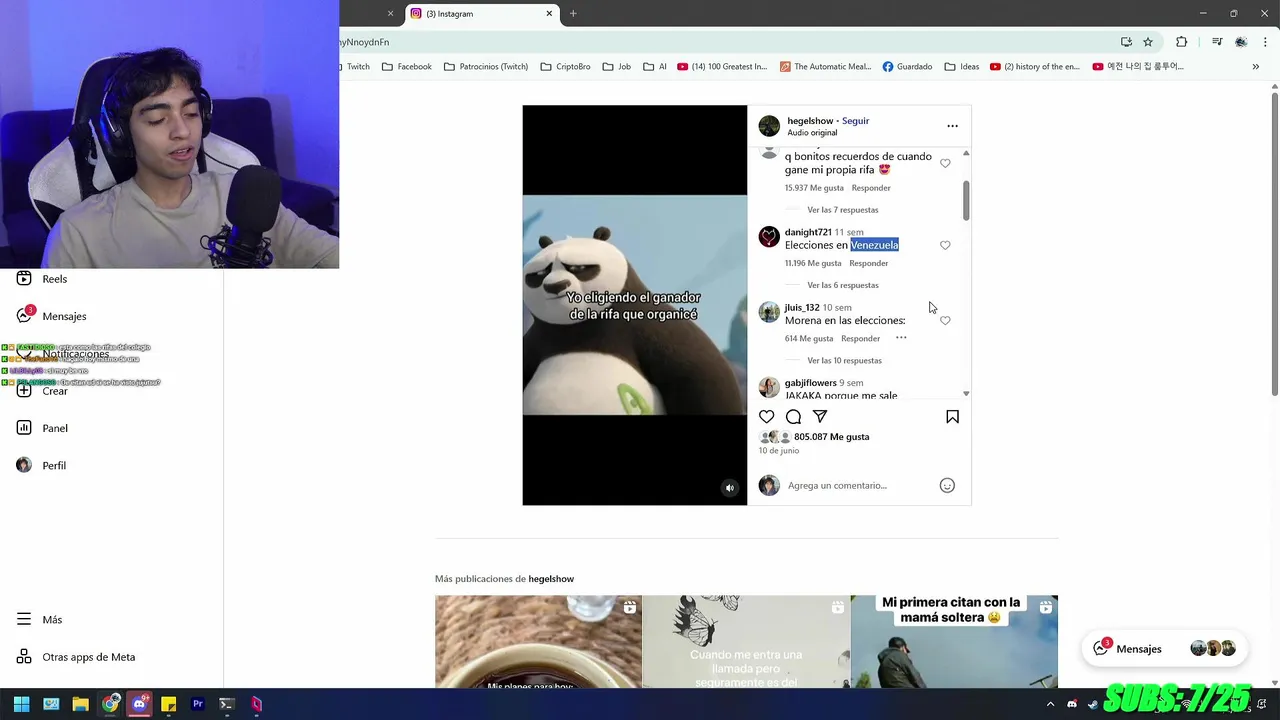This screenshot has height=720, width=1280.
Task: Open the panda reel video
Action: (635, 305)
